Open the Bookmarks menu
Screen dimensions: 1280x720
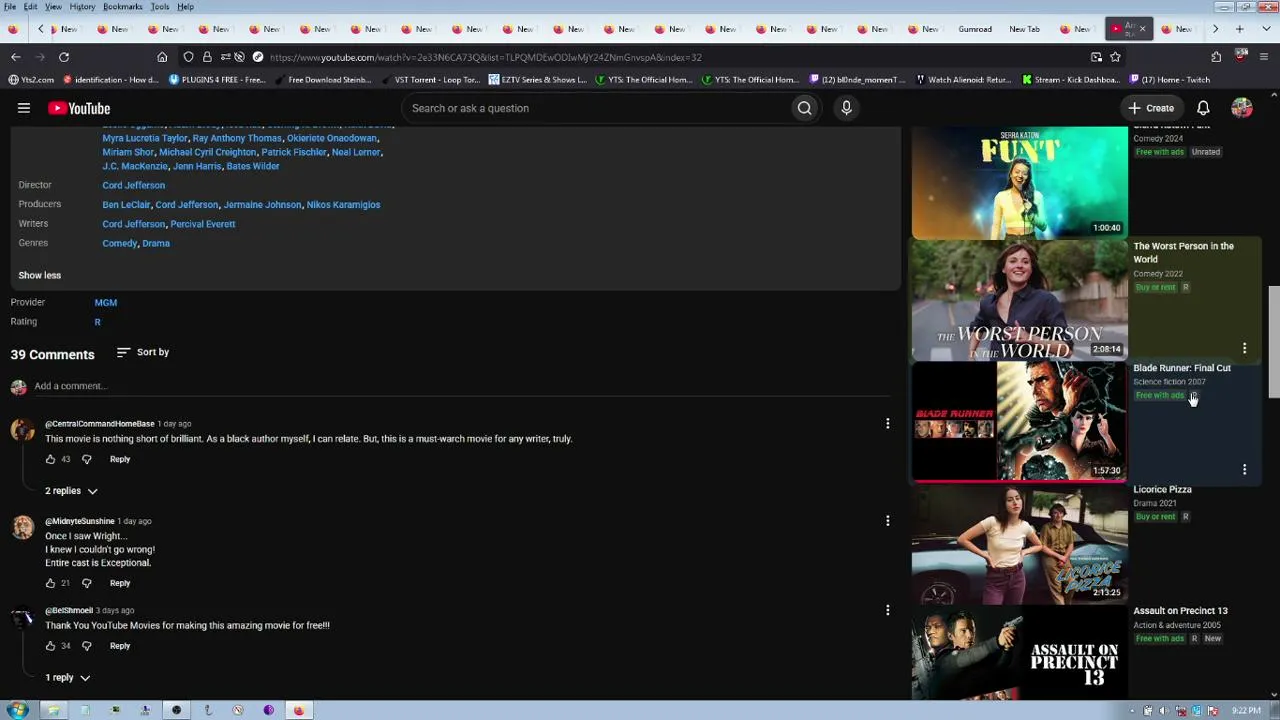coord(123,7)
